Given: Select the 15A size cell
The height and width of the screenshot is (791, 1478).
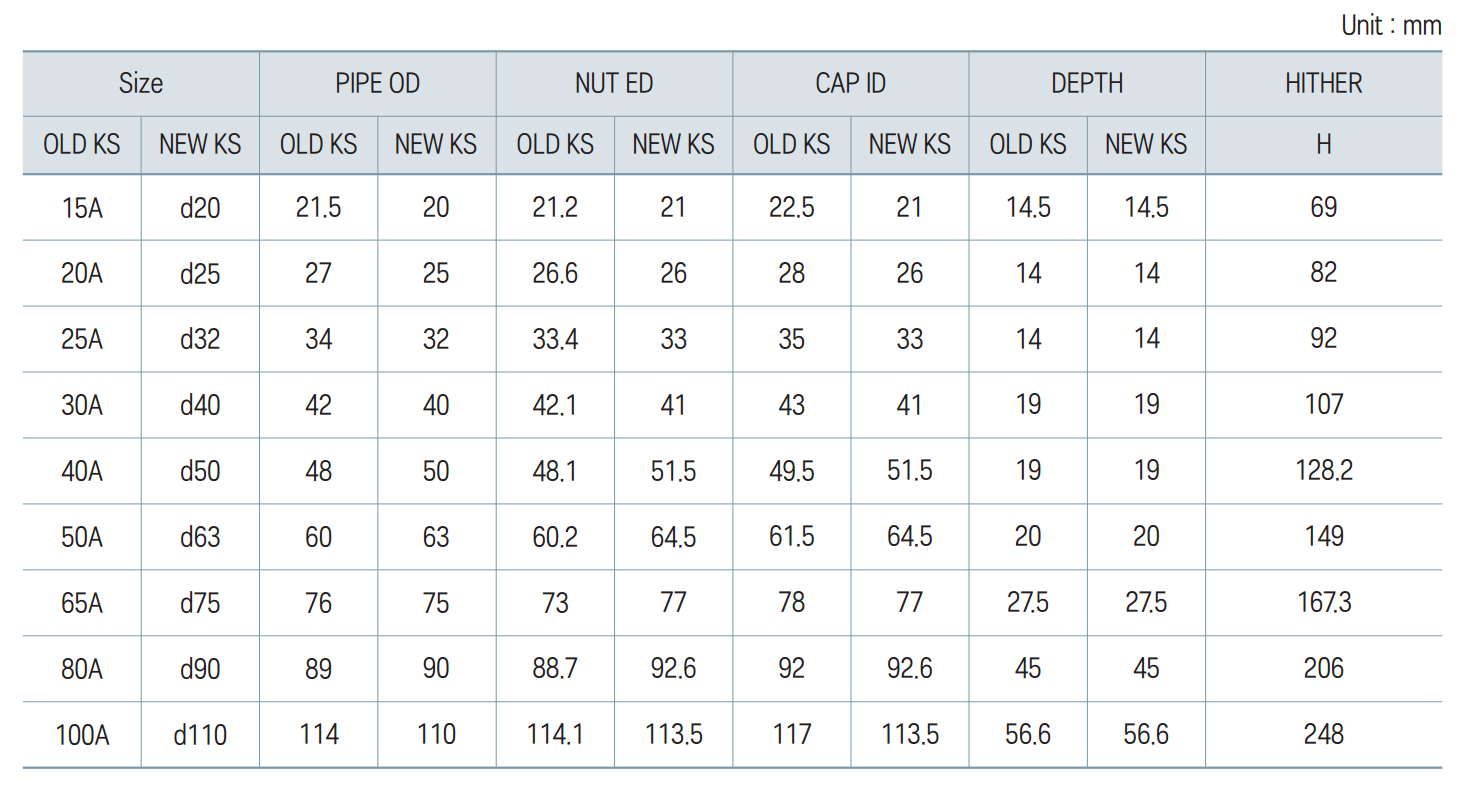Looking at the screenshot, I should coord(82,208).
